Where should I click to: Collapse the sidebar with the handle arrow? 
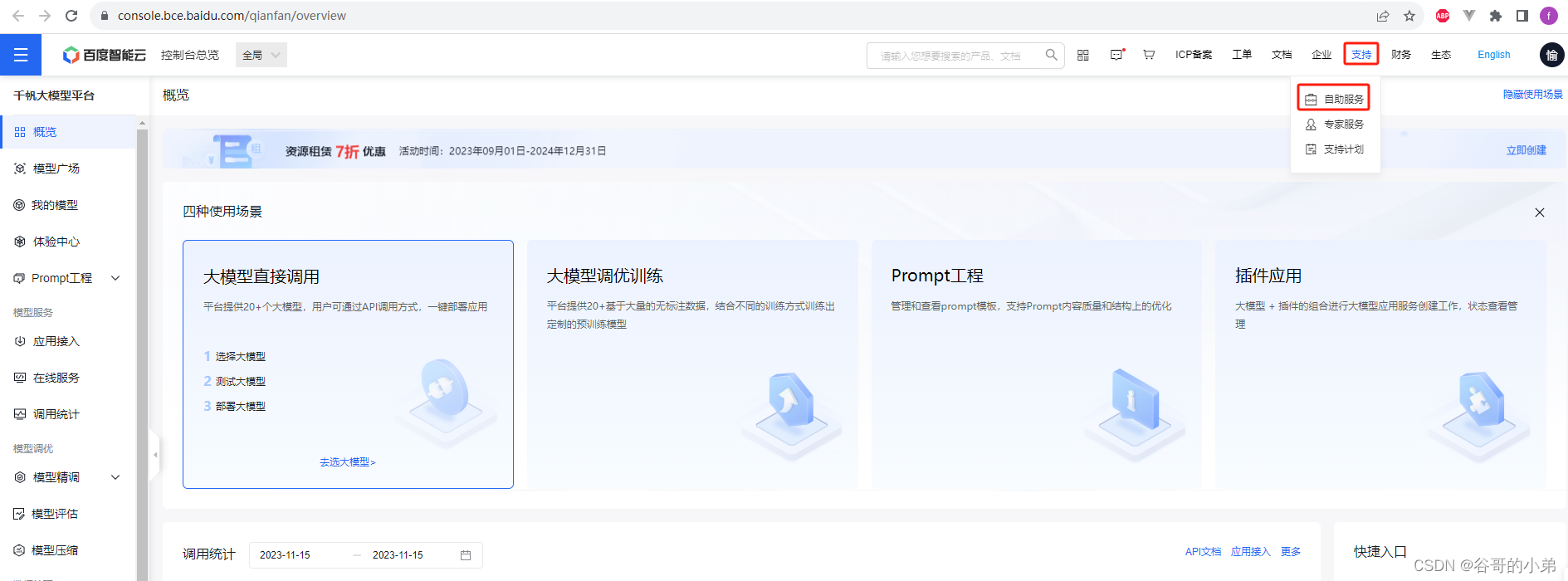tap(155, 455)
